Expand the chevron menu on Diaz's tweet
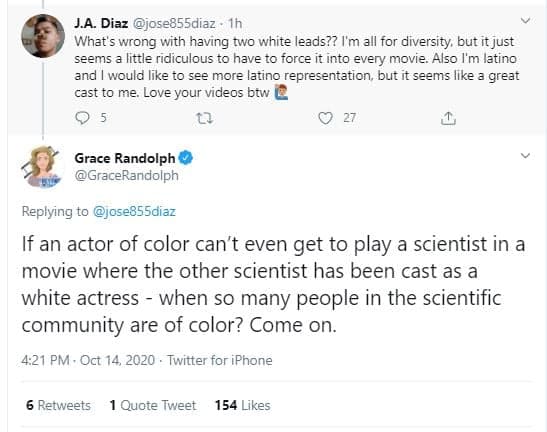 click(x=525, y=21)
